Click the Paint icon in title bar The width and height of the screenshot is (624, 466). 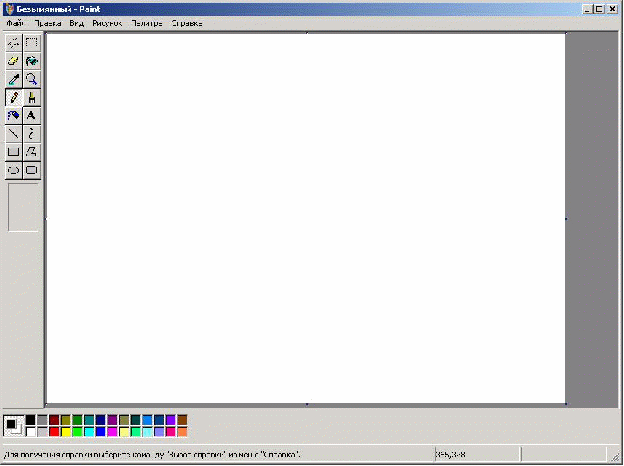[9, 9]
